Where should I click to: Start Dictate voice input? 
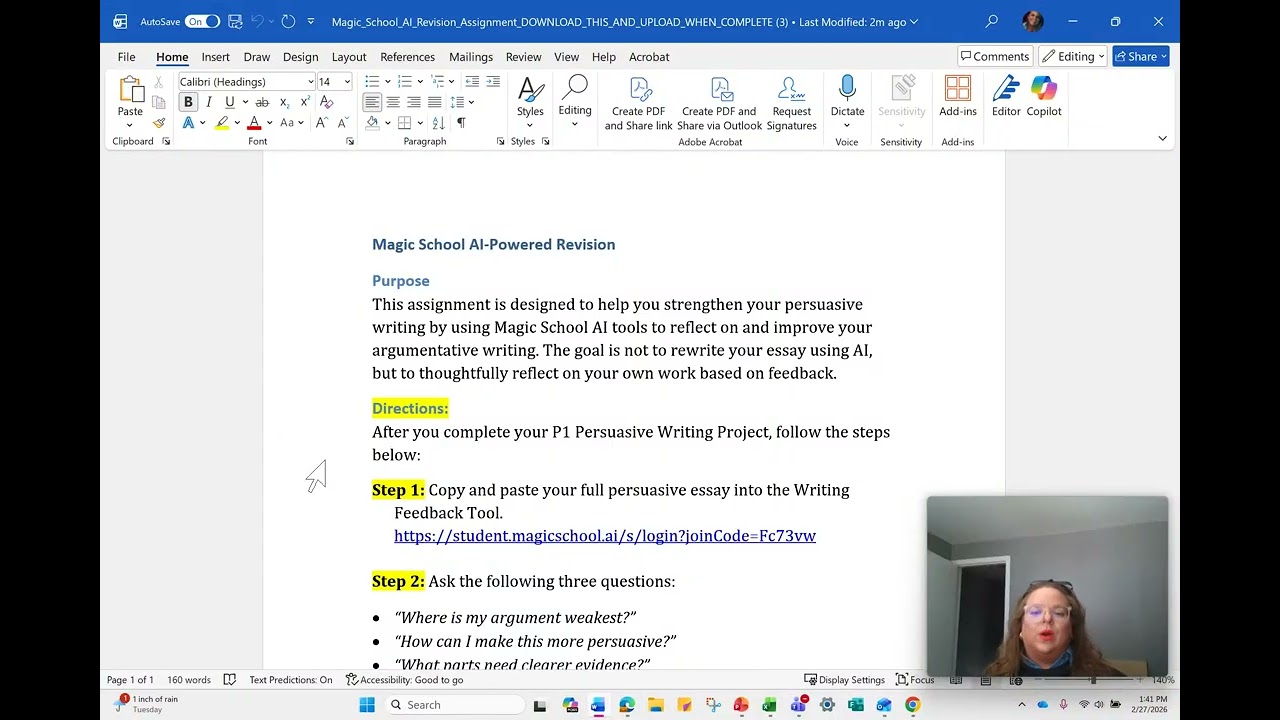[x=847, y=97]
